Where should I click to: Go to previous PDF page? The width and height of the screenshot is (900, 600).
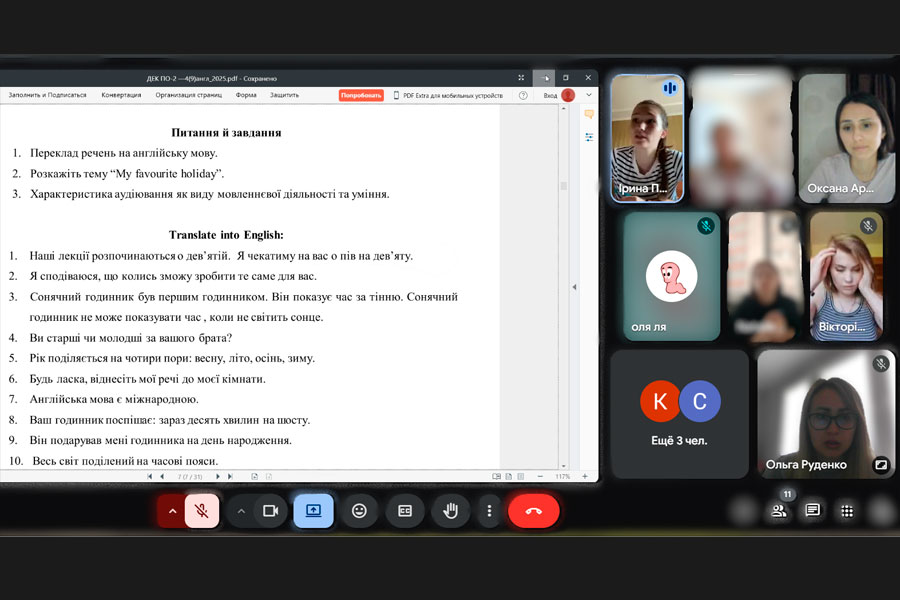click(162, 477)
